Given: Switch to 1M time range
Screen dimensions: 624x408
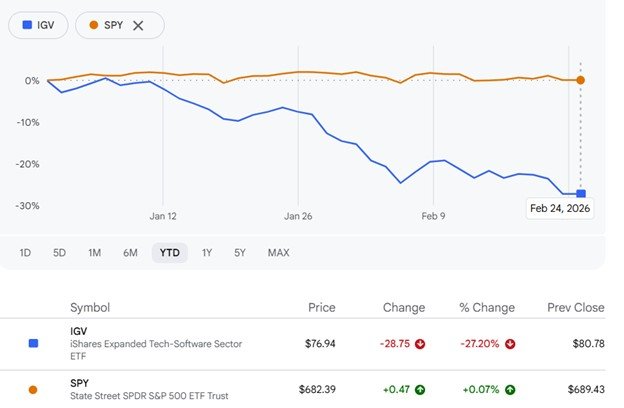Looking at the screenshot, I should point(94,253).
